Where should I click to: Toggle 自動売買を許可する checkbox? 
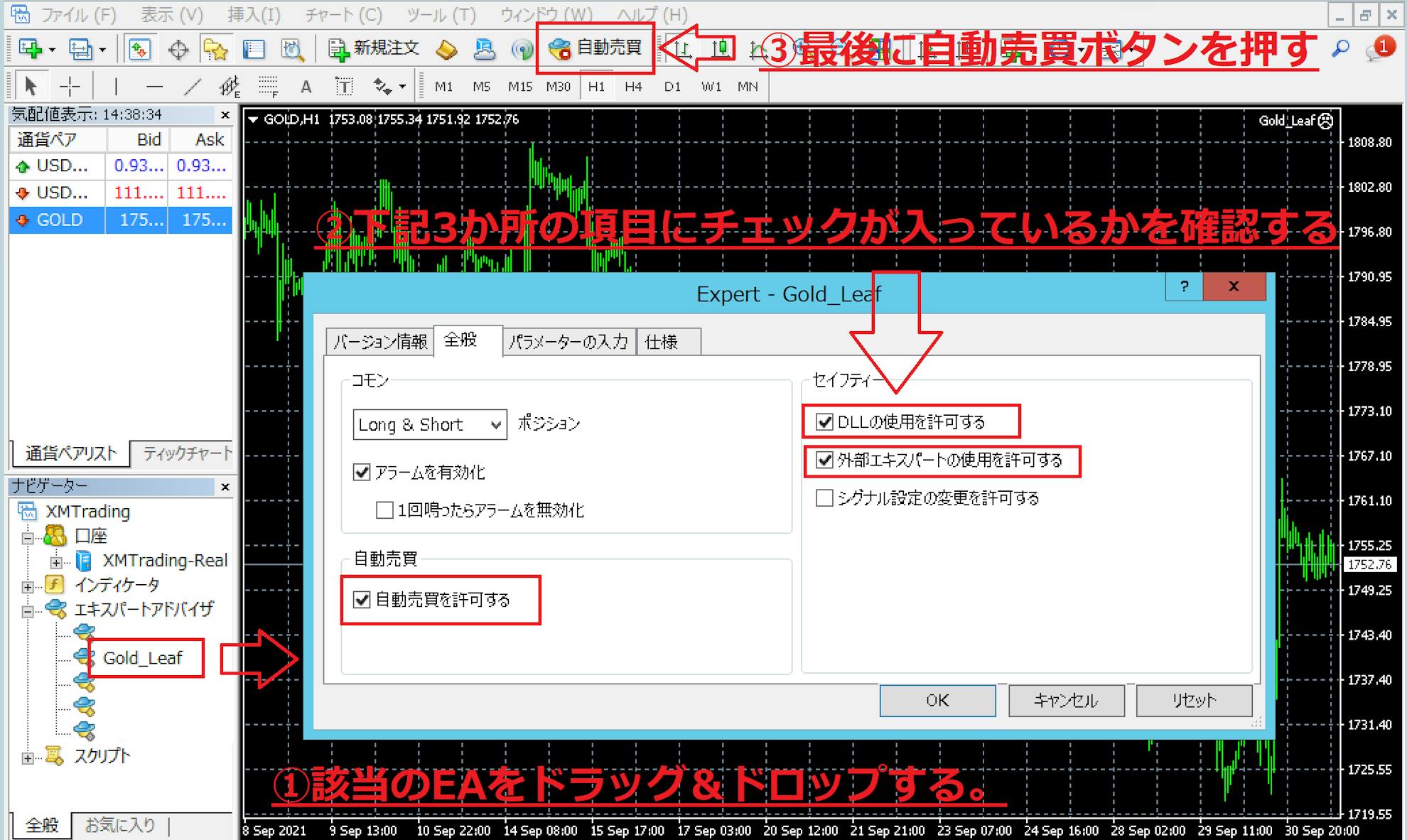(362, 600)
